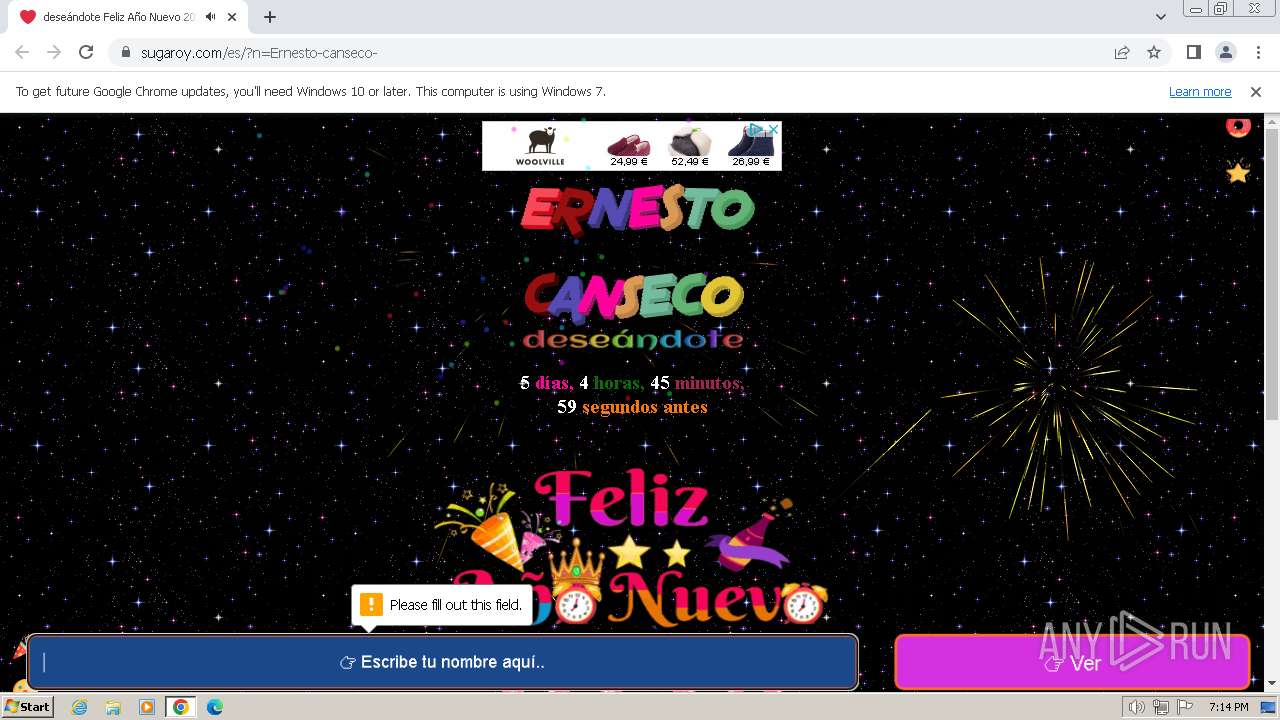Open the network tray icon
The width and height of the screenshot is (1280, 720).
pyautogui.click(x=1160, y=707)
